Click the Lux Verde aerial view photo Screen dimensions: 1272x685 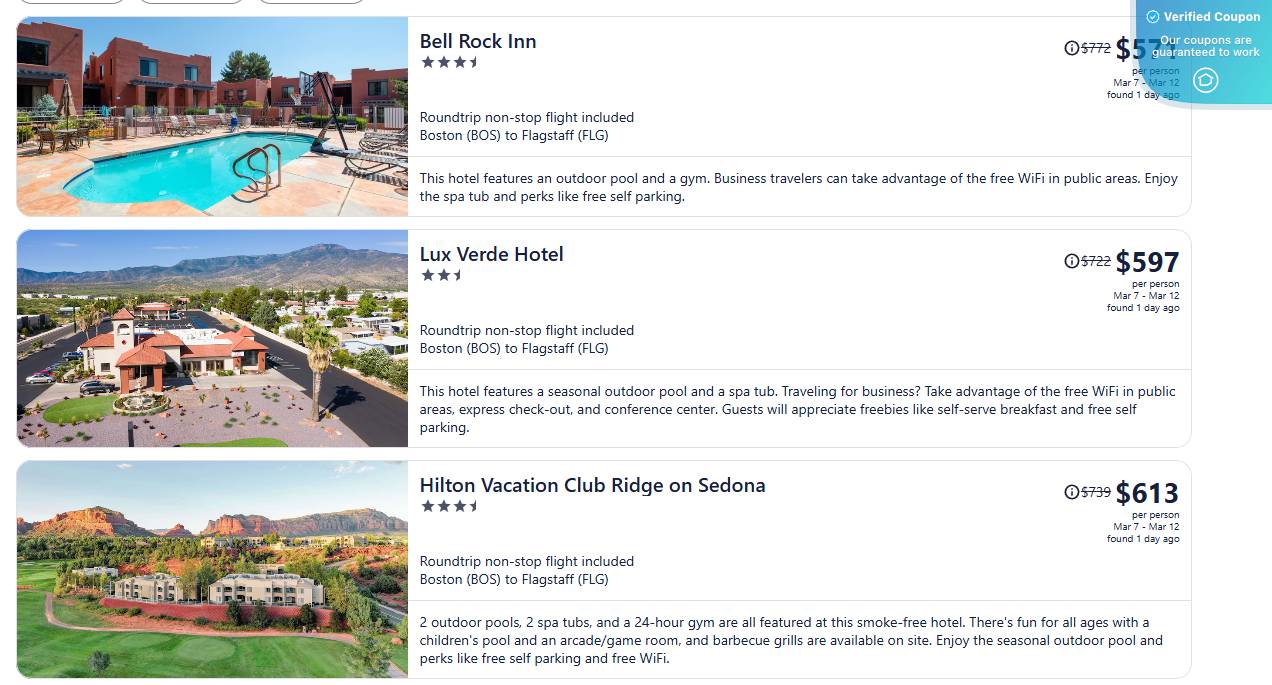212,338
